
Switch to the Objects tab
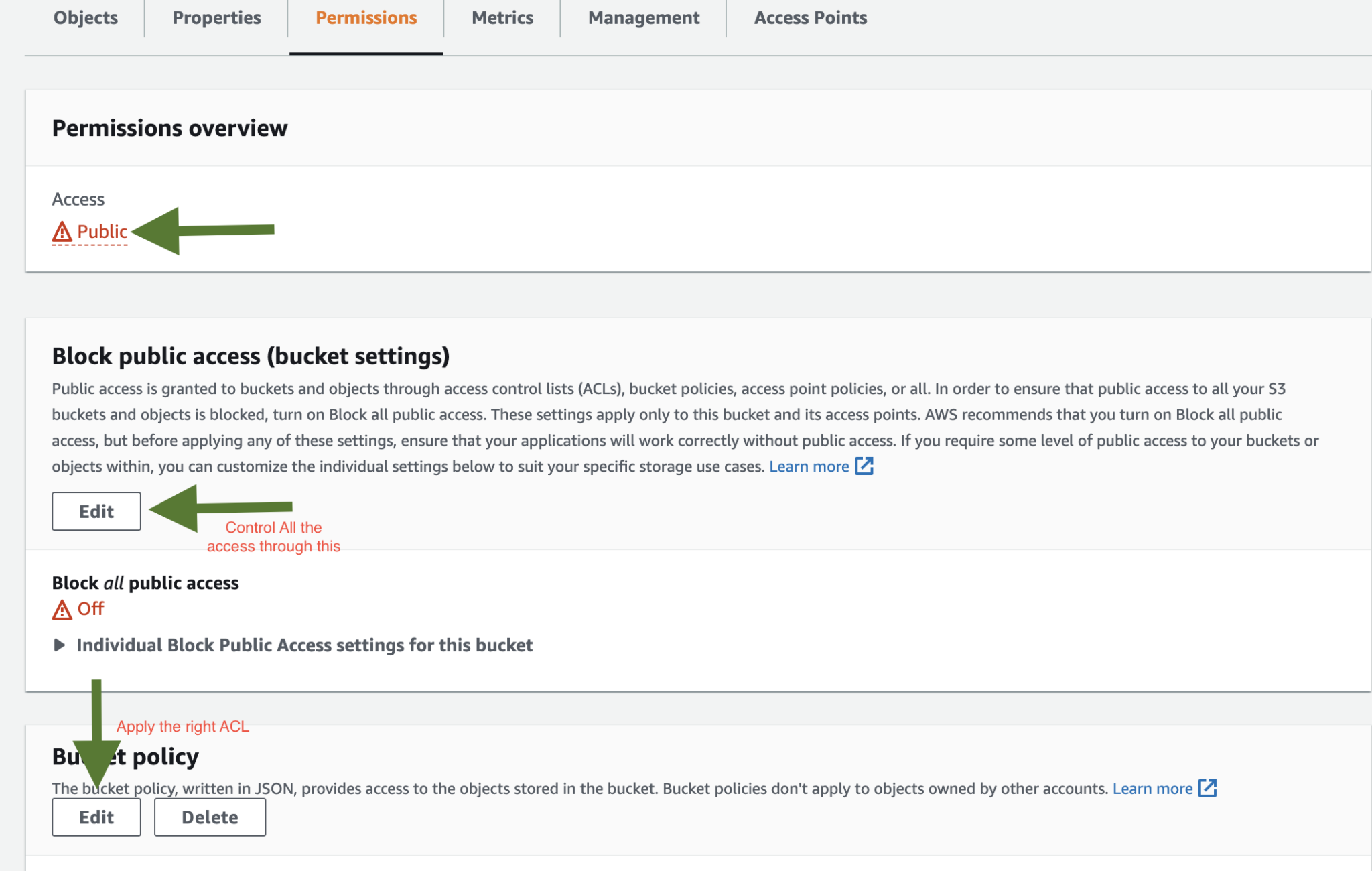85,18
